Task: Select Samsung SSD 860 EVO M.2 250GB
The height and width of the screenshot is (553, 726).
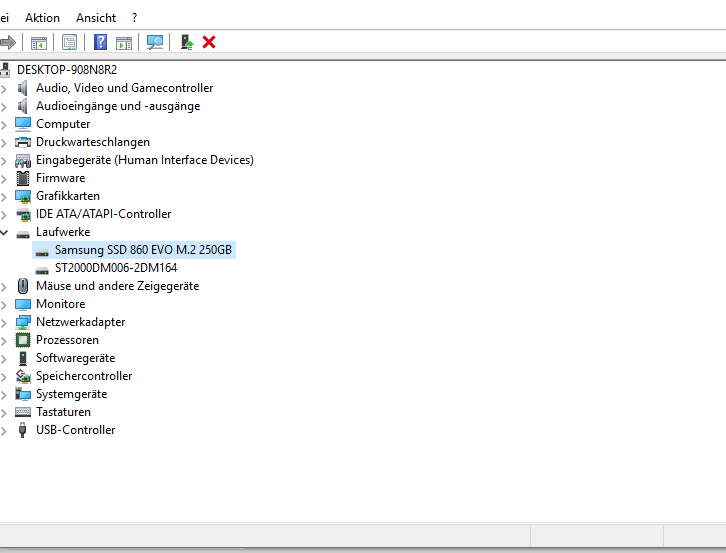Action: [x=143, y=250]
